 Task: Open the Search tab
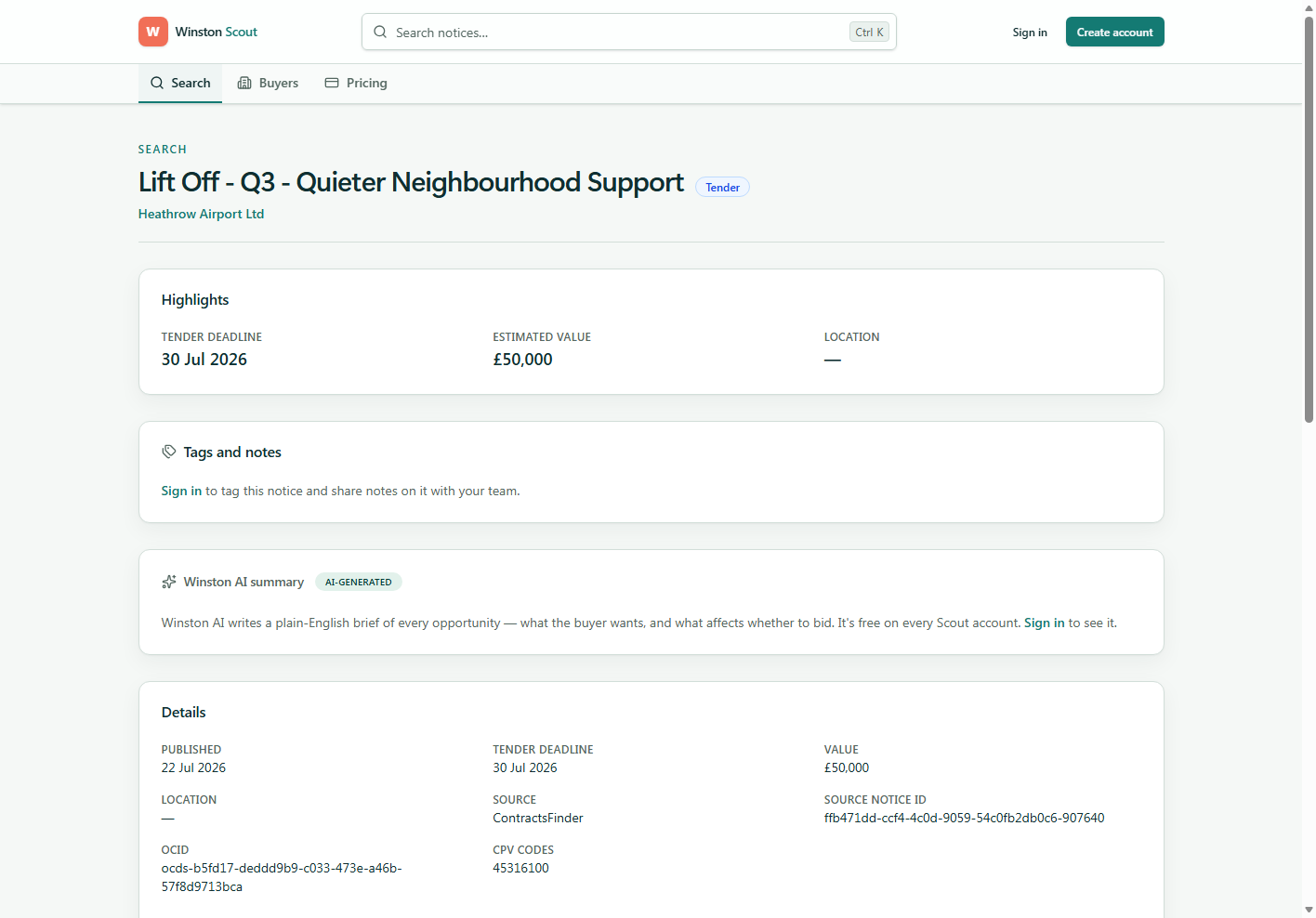(x=180, y=83)
